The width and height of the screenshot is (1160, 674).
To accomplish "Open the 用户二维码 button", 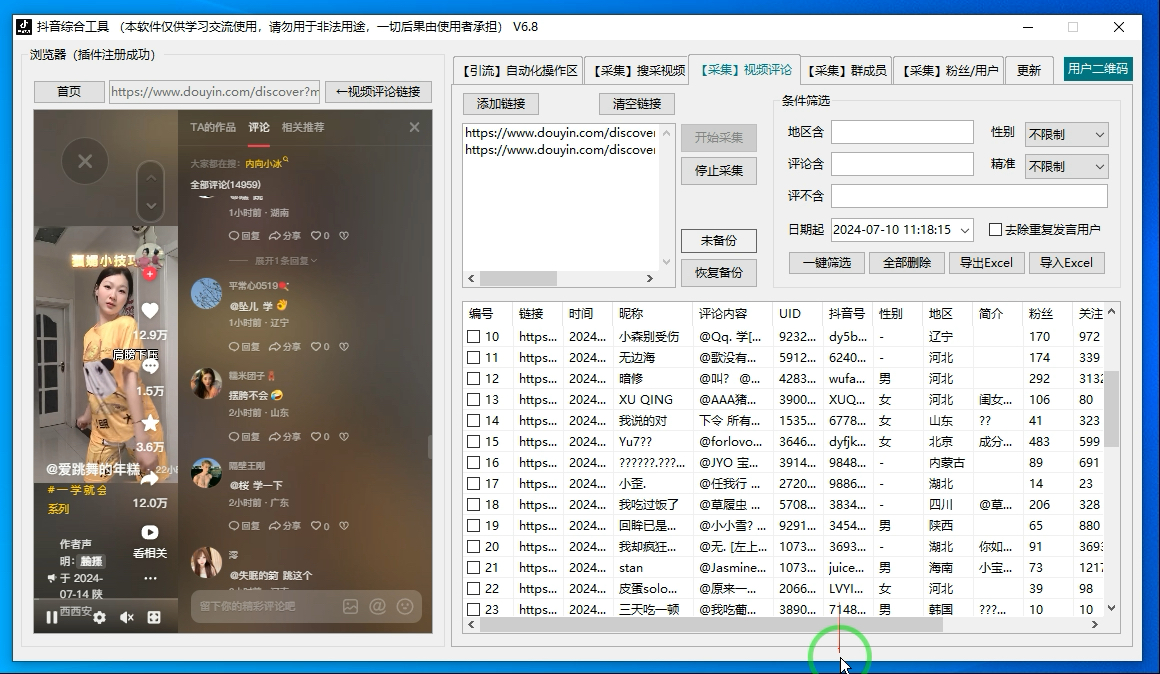I will pyautogui.click(x=1098, y=69).
